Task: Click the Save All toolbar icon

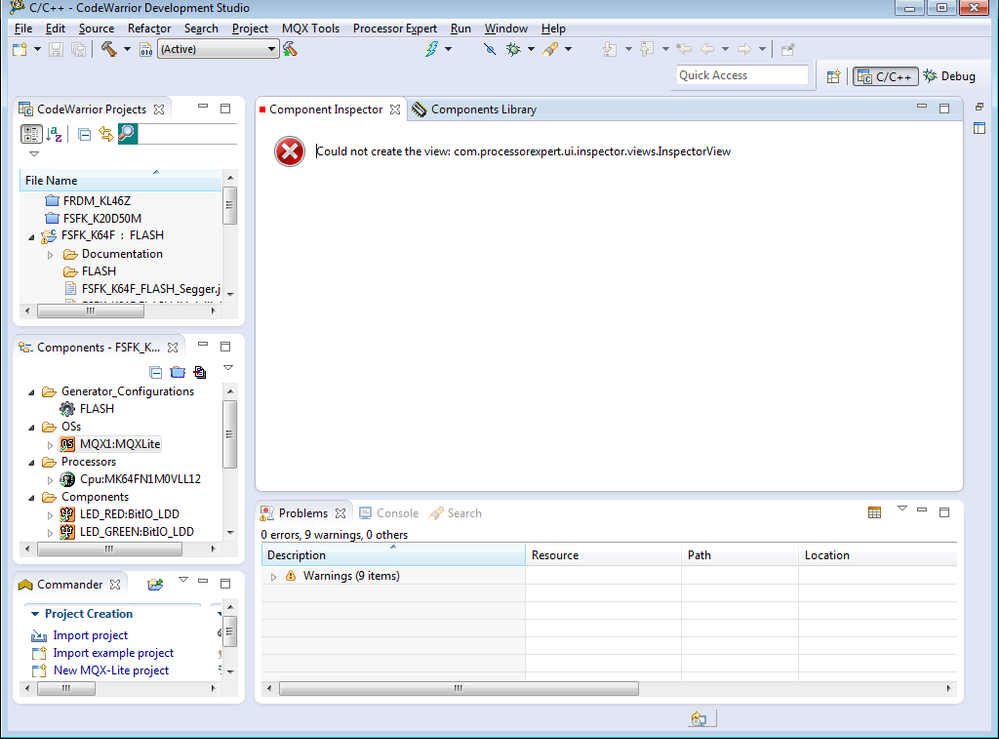Action: pyautogui.click(x=78, y=49)
